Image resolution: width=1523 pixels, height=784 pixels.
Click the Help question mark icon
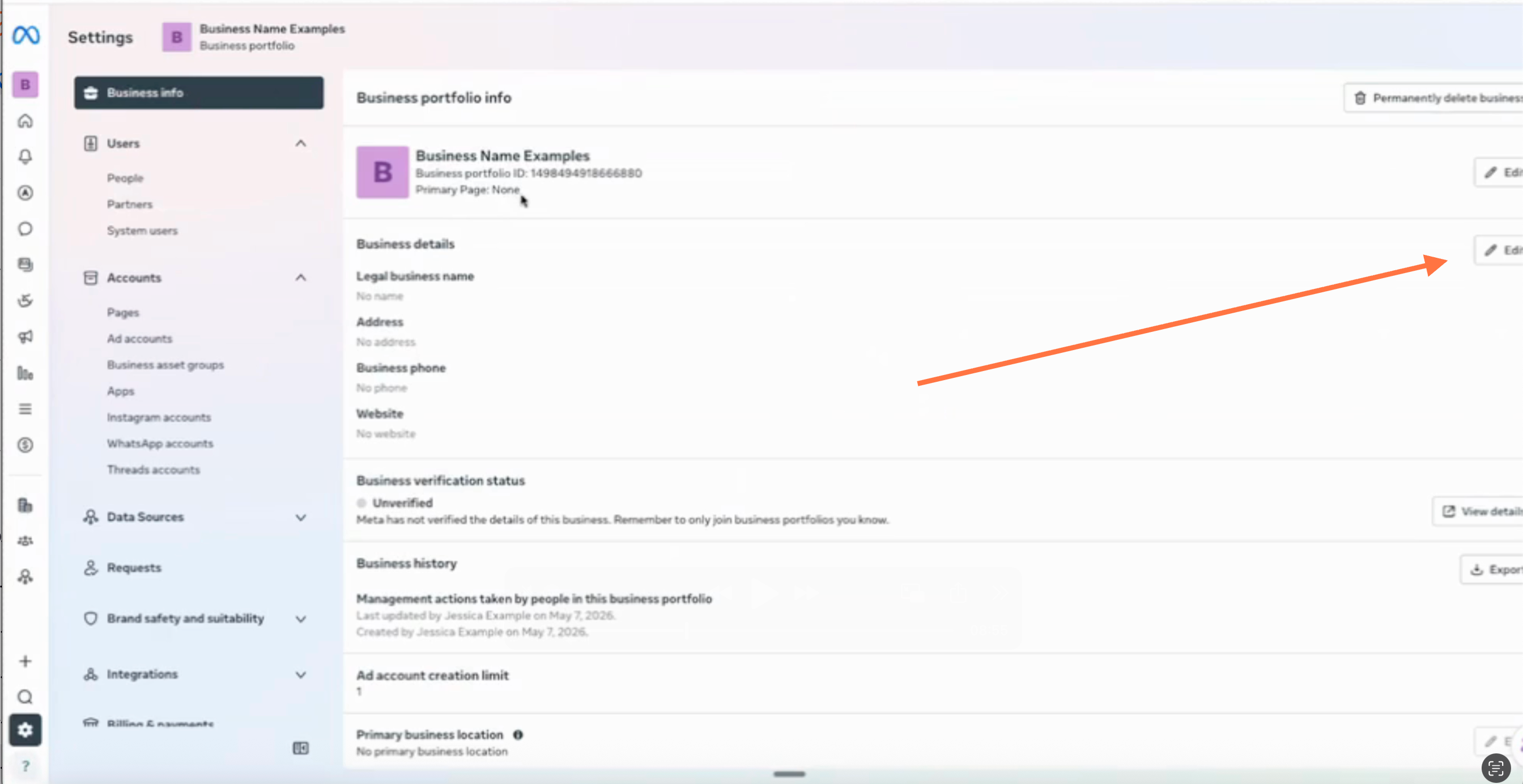[x=25, y=766]
